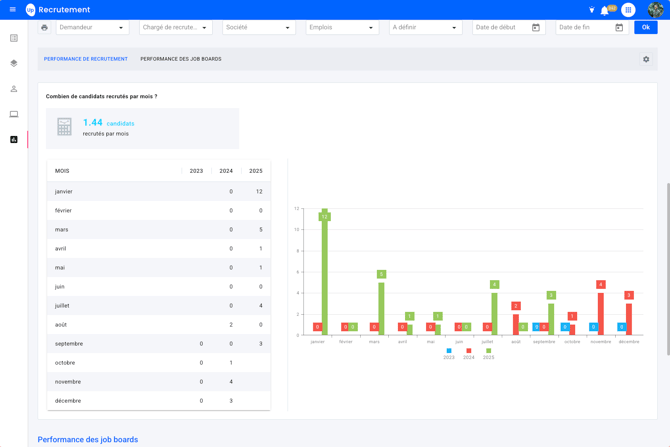
Task: Toggle the 2025 series in chart legend
Action: point(488,353)
